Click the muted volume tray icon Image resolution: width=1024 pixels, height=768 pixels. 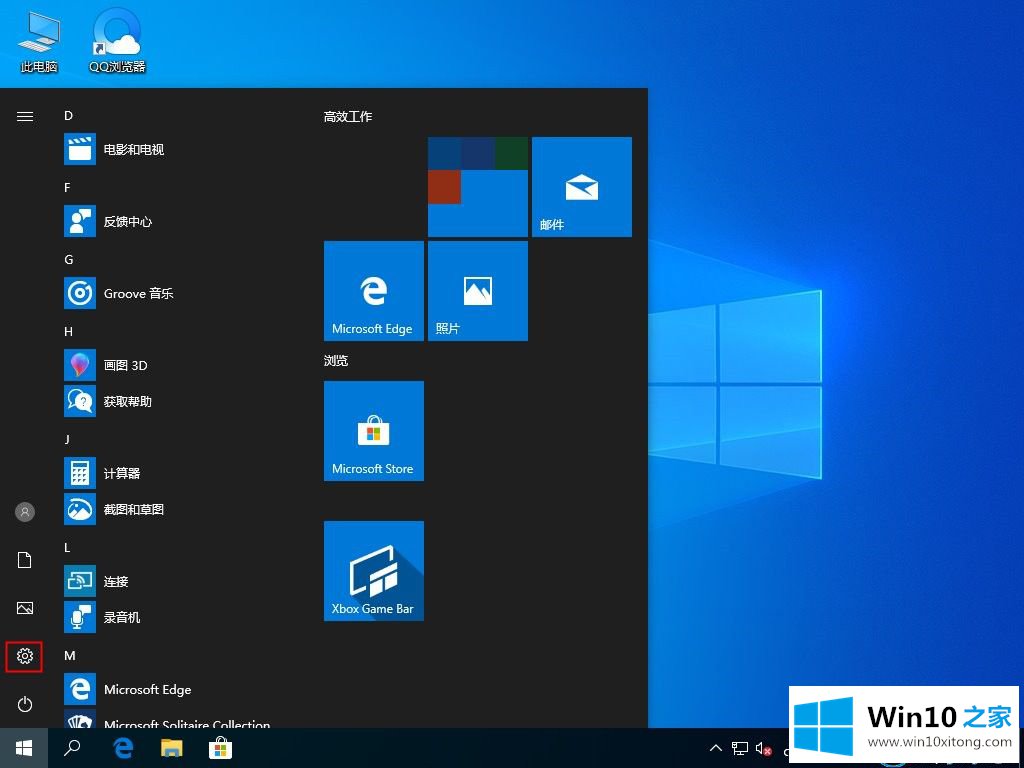[764, 748]
